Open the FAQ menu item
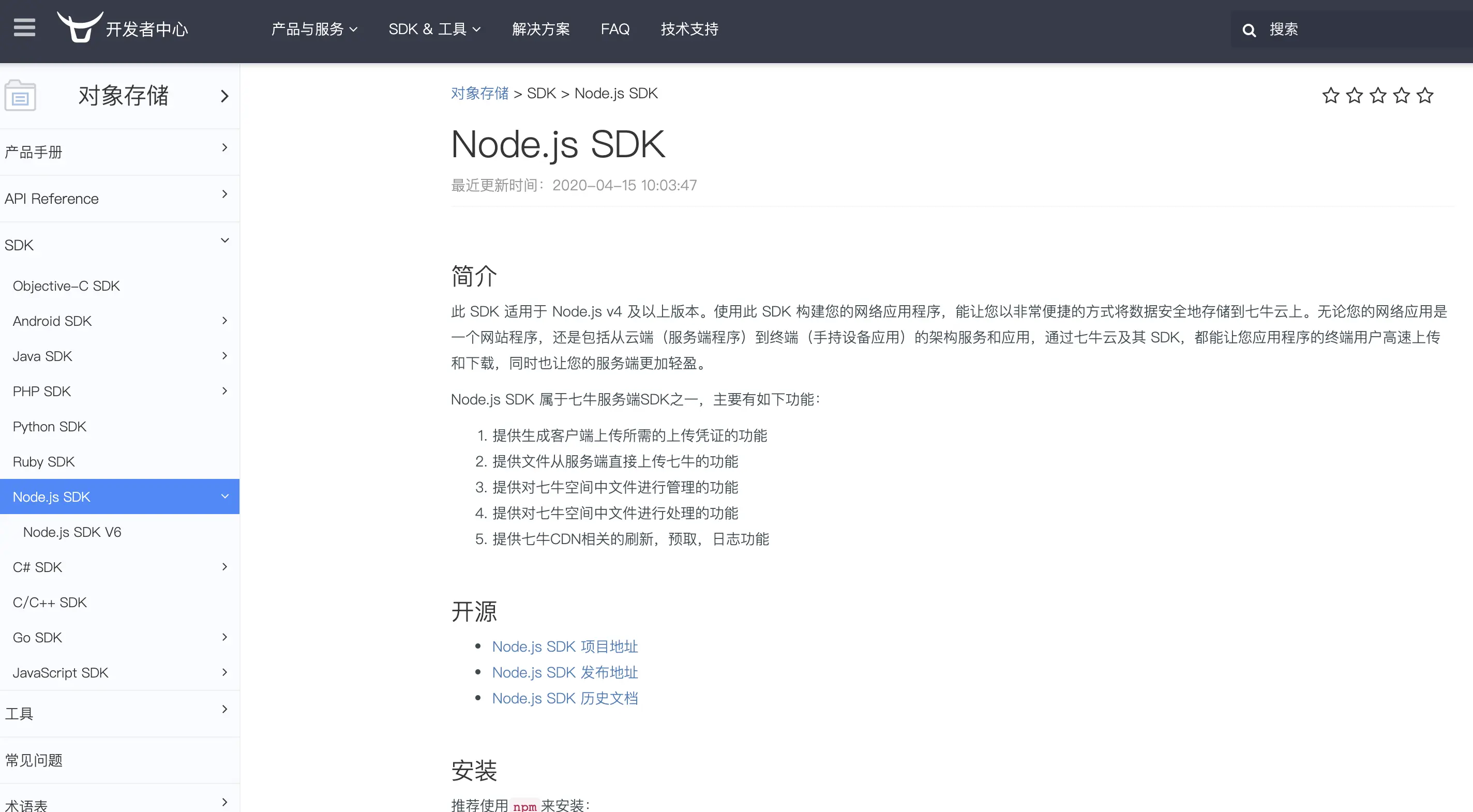Image resolution: width=1473 pixels, height=812 pixels. click(615, 29)
